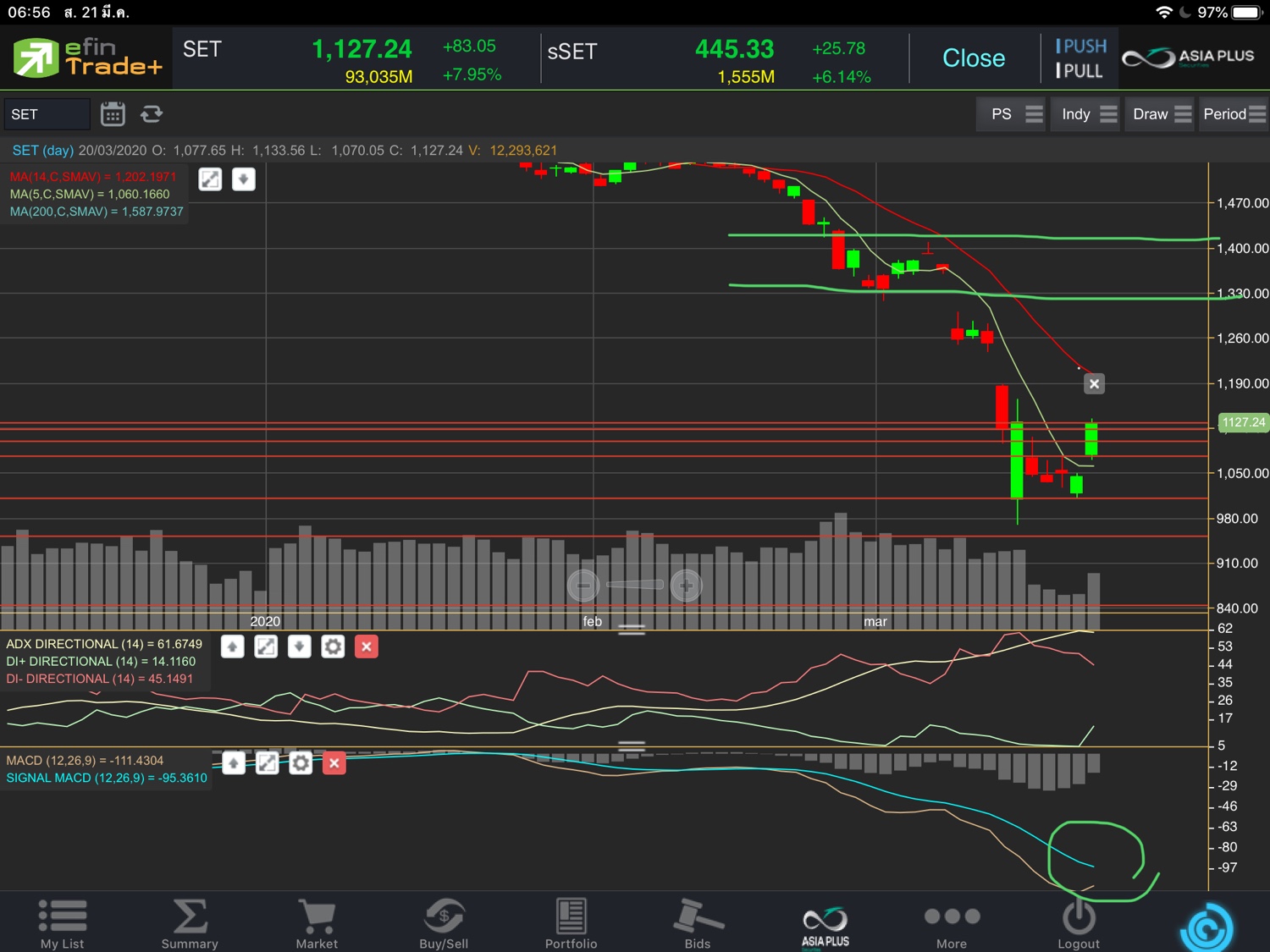The image size is (1270, 952).
Task: Switch to PULL data mode
Action: [x=1079, y=71]
